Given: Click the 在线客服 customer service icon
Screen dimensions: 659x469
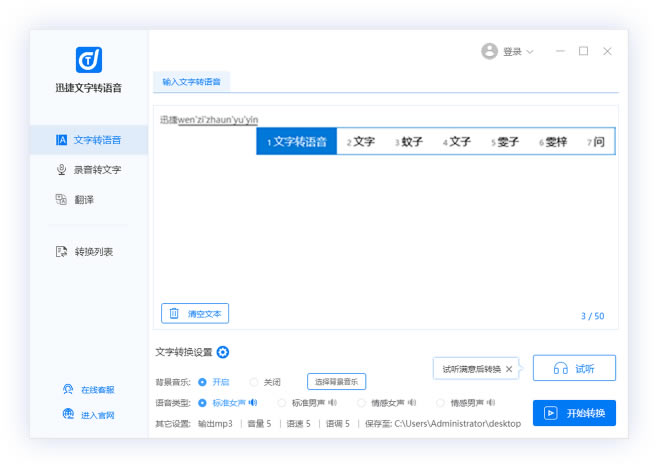Looking at the screenshot, I should (x=68, y=389).
